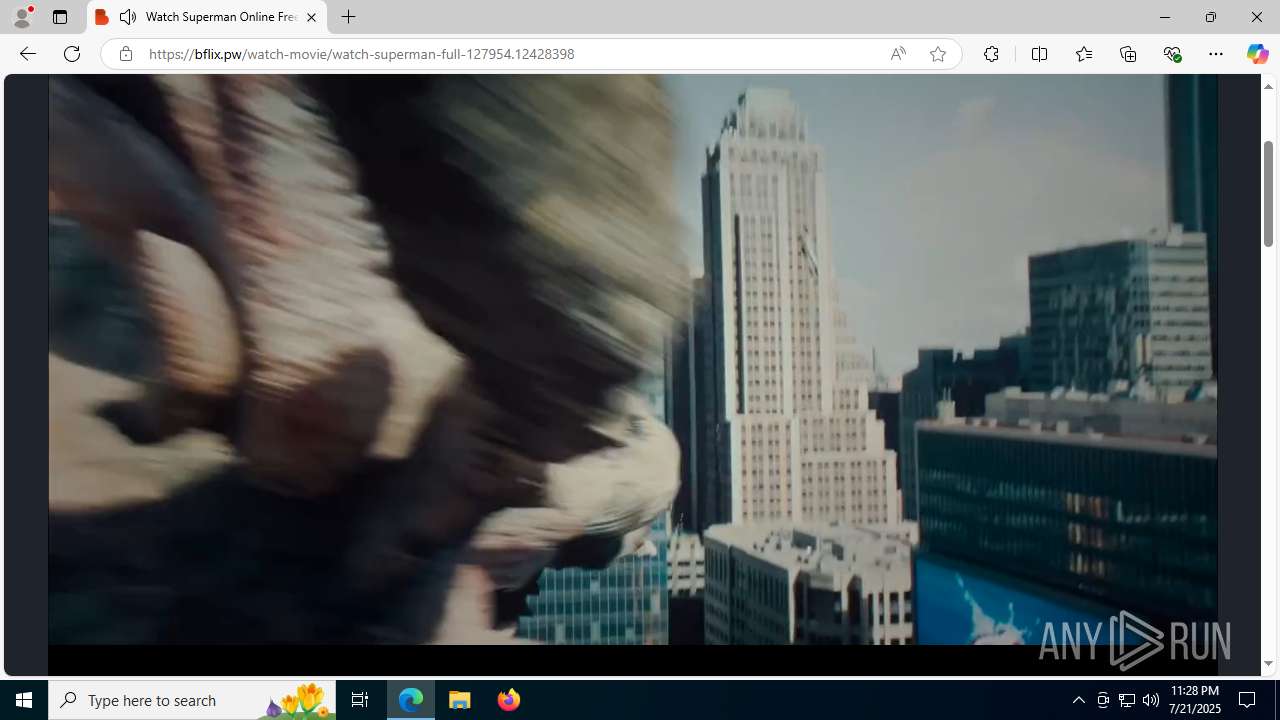Click the movie video player
The width and height of the screenshot is (1280, 720).
coord(633,375)
